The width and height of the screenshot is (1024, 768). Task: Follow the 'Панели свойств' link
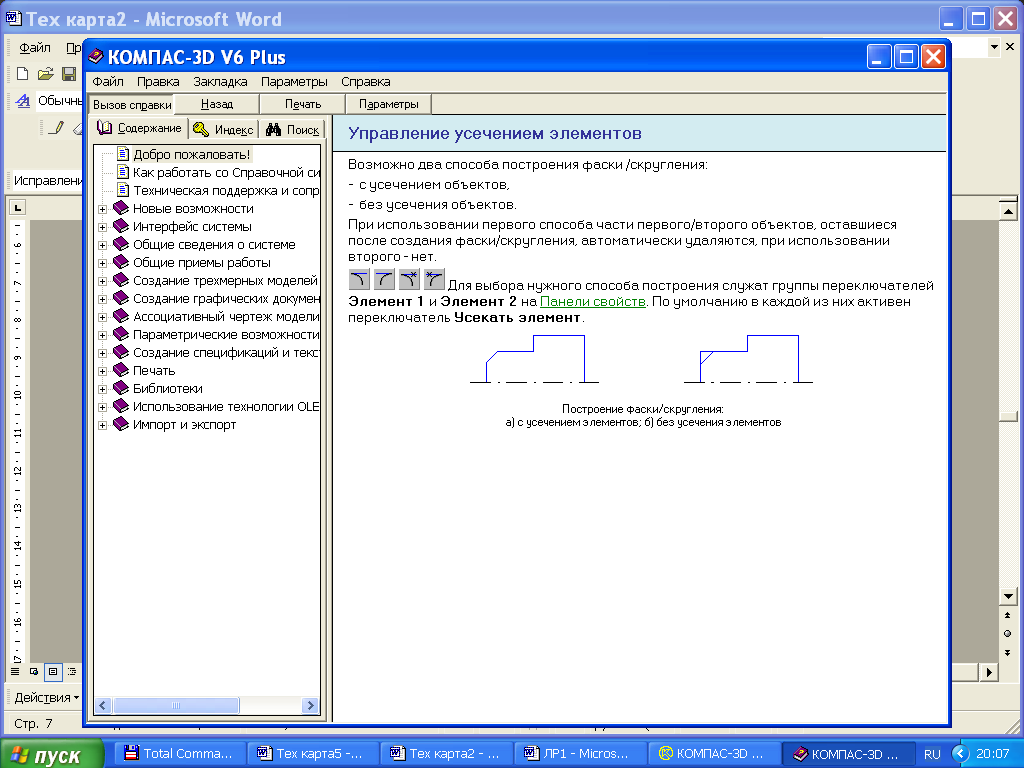[592, 302]
